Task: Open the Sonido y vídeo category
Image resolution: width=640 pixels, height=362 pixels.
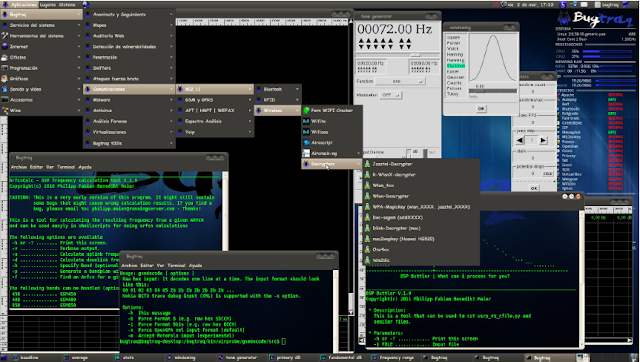Action: (x=42, y=89)
